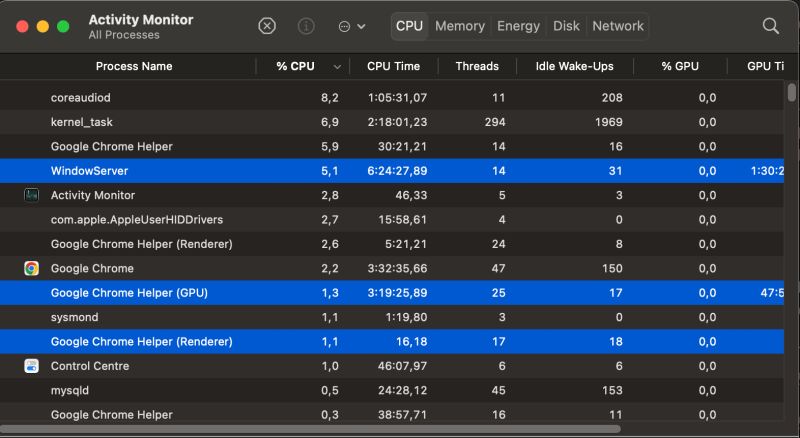This screenshot has width=800, height=438.
Task: Select the sysmond process row
Action: coord(392,317)
